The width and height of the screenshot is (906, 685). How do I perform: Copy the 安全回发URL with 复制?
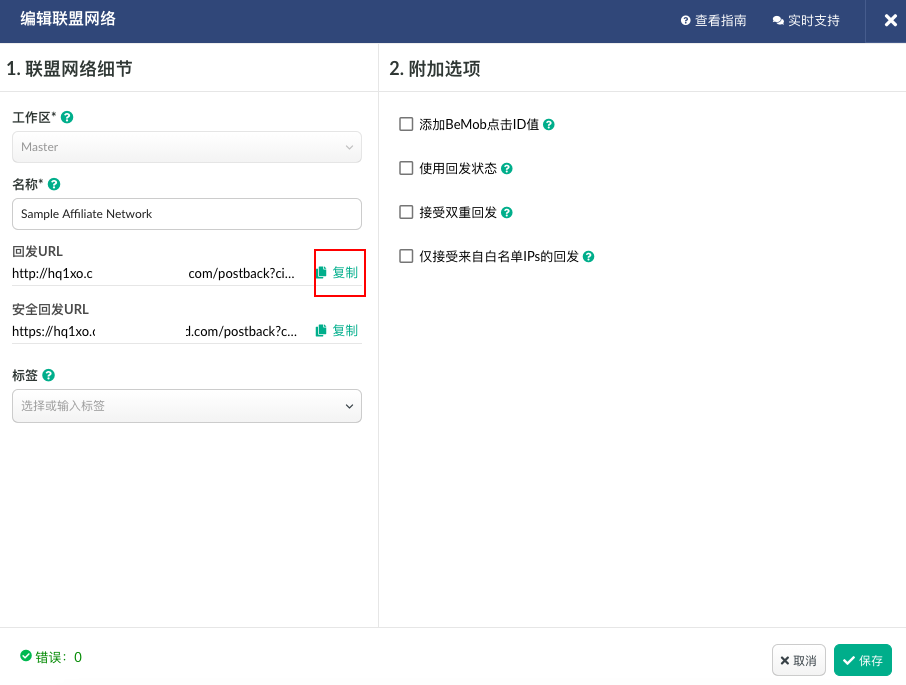coord(337,330)
